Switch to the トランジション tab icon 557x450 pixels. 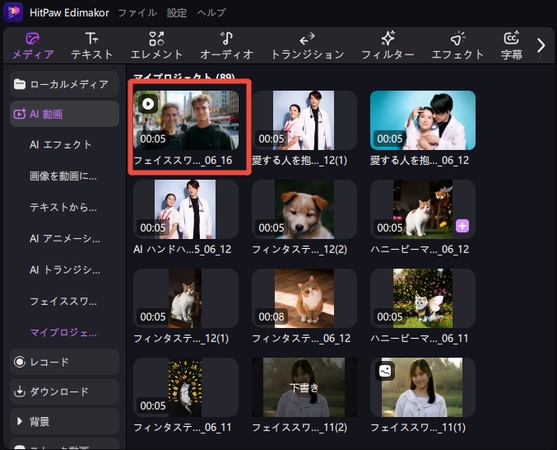click(307, 38)
